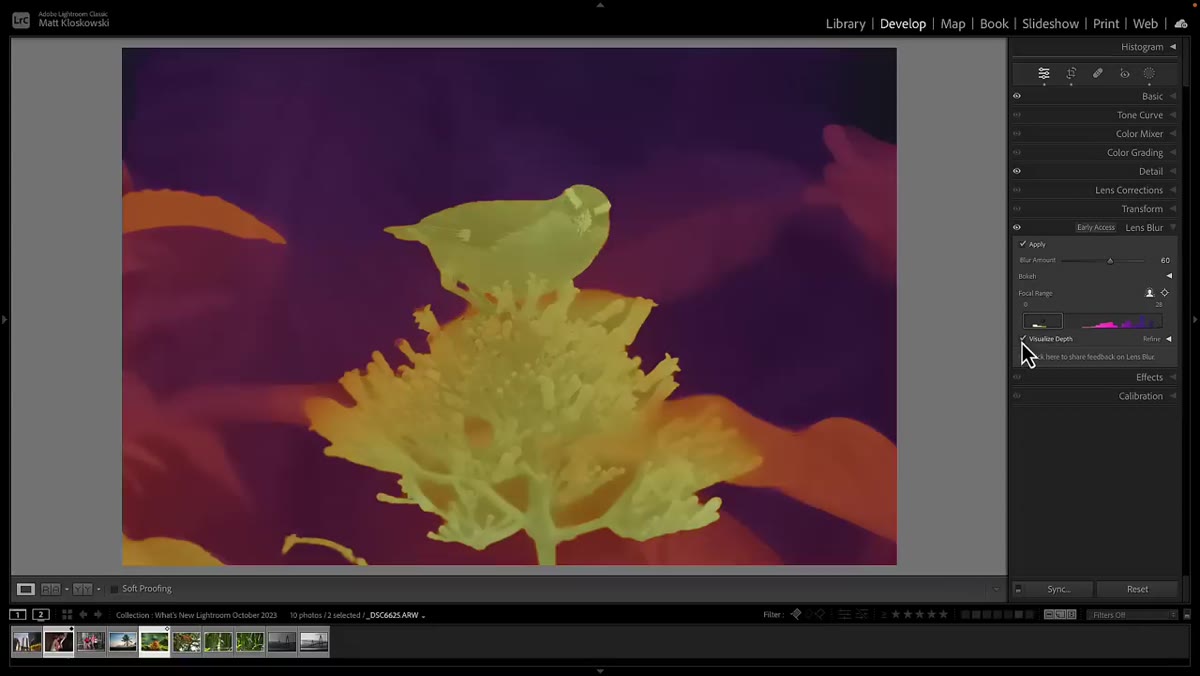Toggle Detail panel visibility eye
Screen dimensions: 1200x676
[x=1017, y=171]
